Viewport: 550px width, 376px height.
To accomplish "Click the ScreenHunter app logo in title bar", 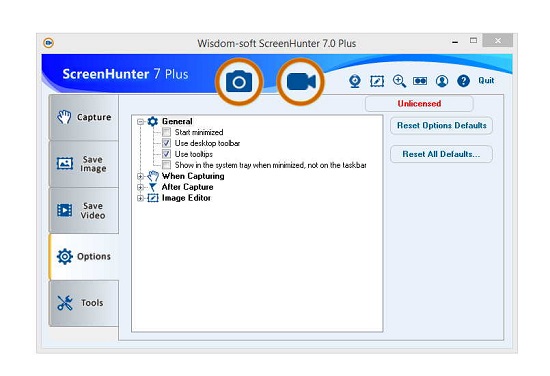I will (48, 43).
